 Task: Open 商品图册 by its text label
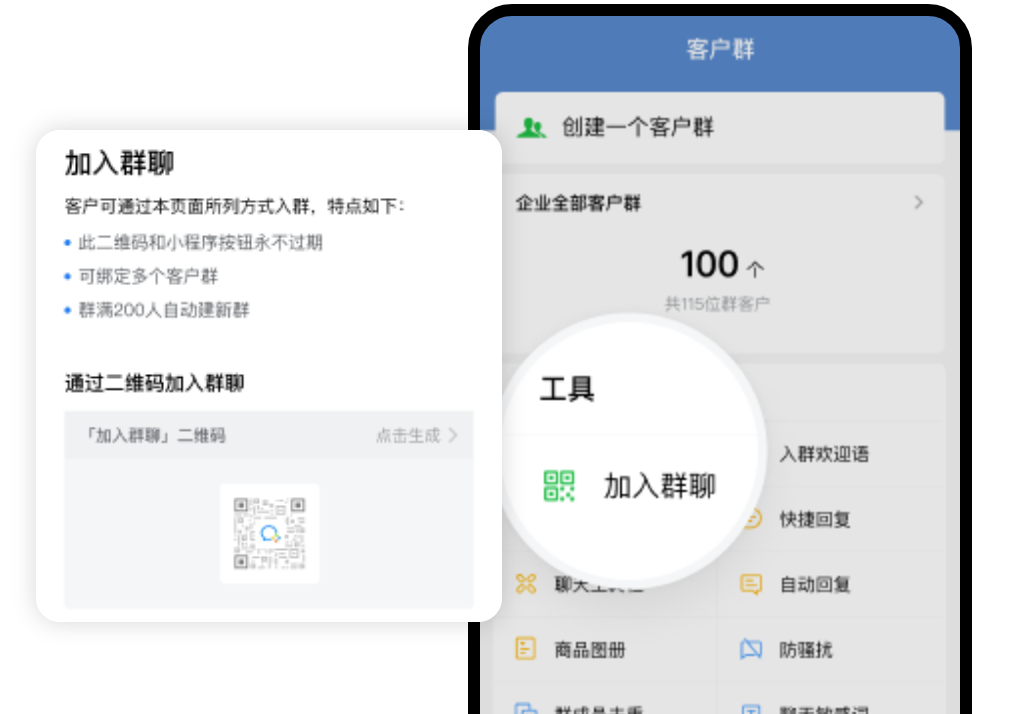pyautogui.click(x=590, y=650)
